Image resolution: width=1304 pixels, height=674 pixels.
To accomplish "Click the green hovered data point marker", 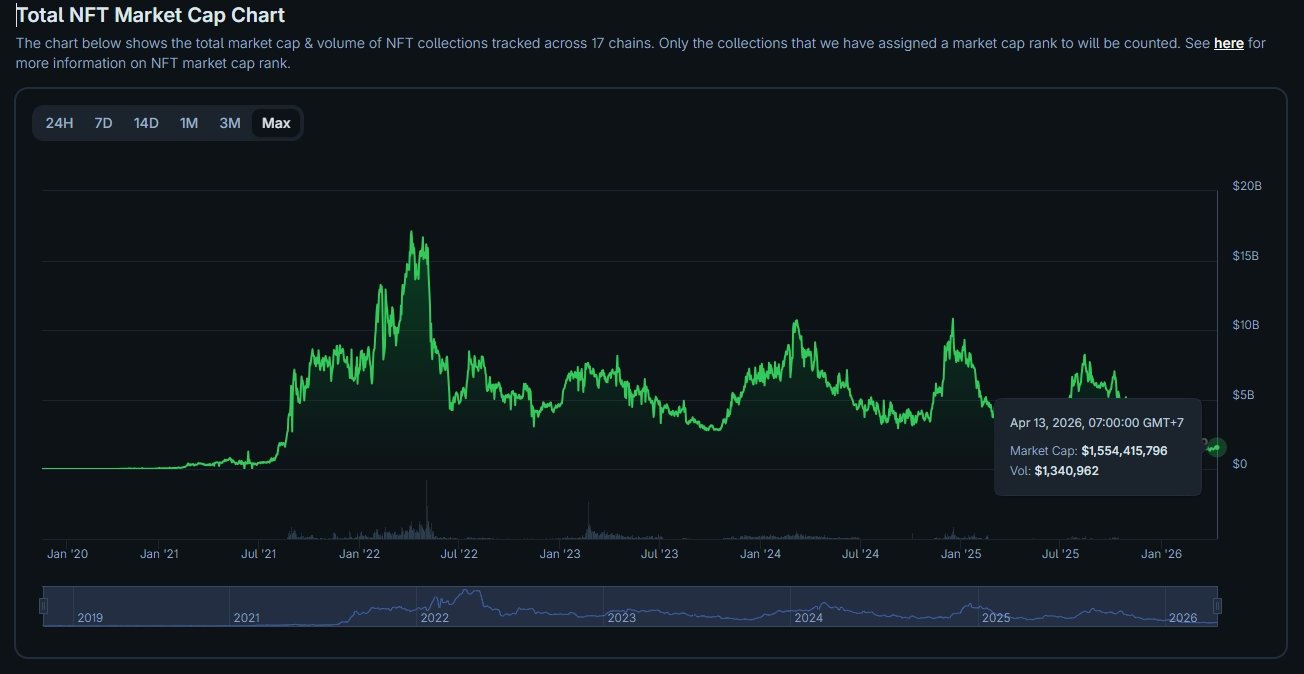I will coord(1217,447).
